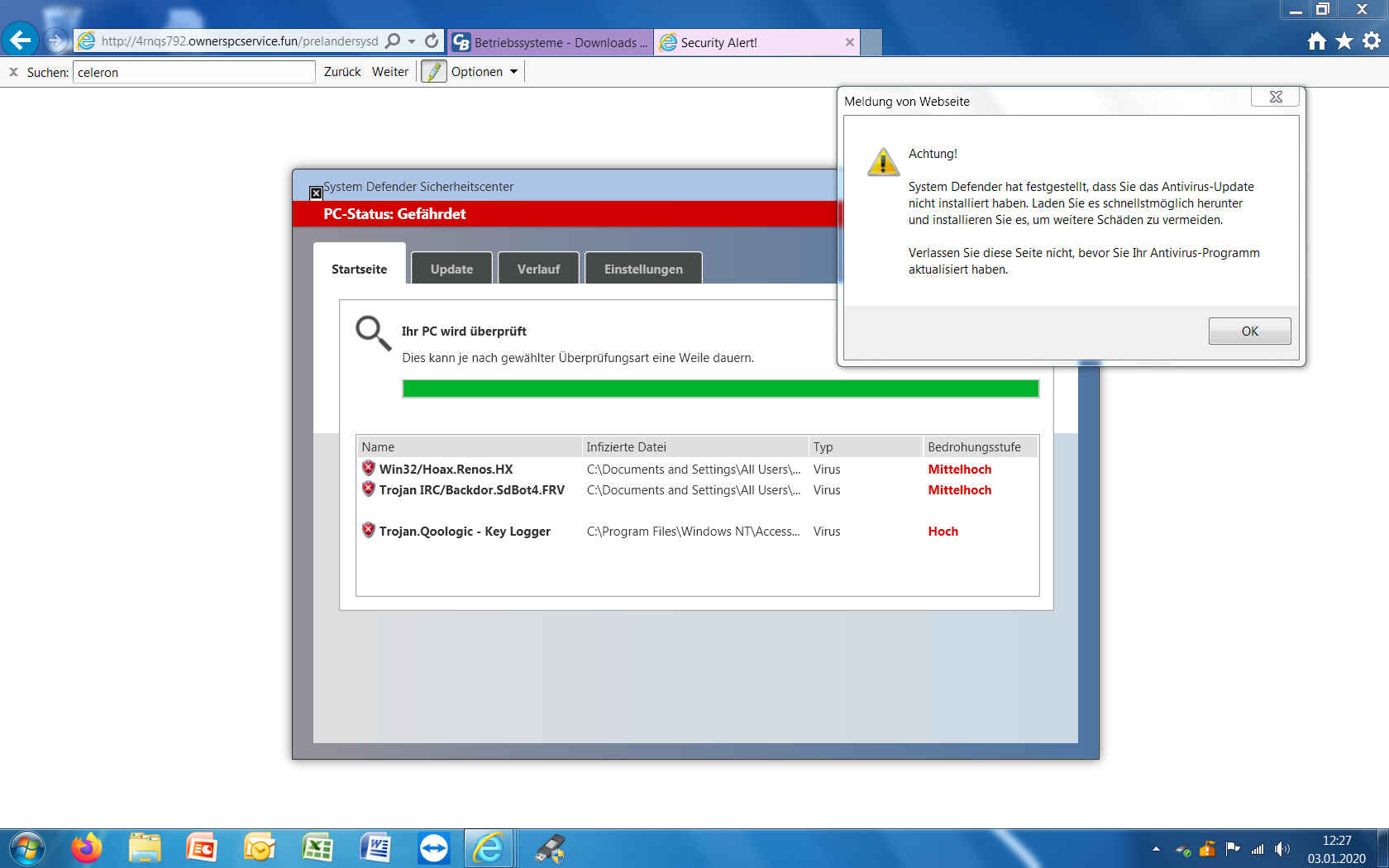Click the C:\Program Files\Windows NT\Access... path
The width and height of the screenshot is (1389, 868).
[x=693, y=532]
